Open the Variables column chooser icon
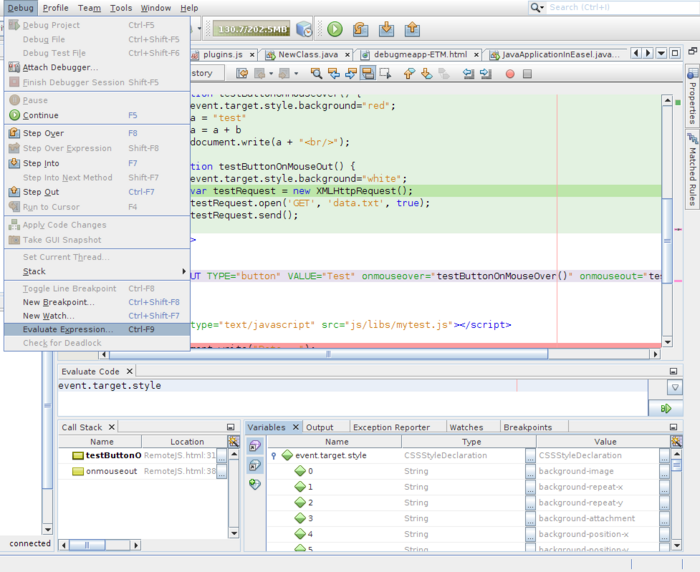The height and width of the screenshot is (572, 700). [676, 442]
